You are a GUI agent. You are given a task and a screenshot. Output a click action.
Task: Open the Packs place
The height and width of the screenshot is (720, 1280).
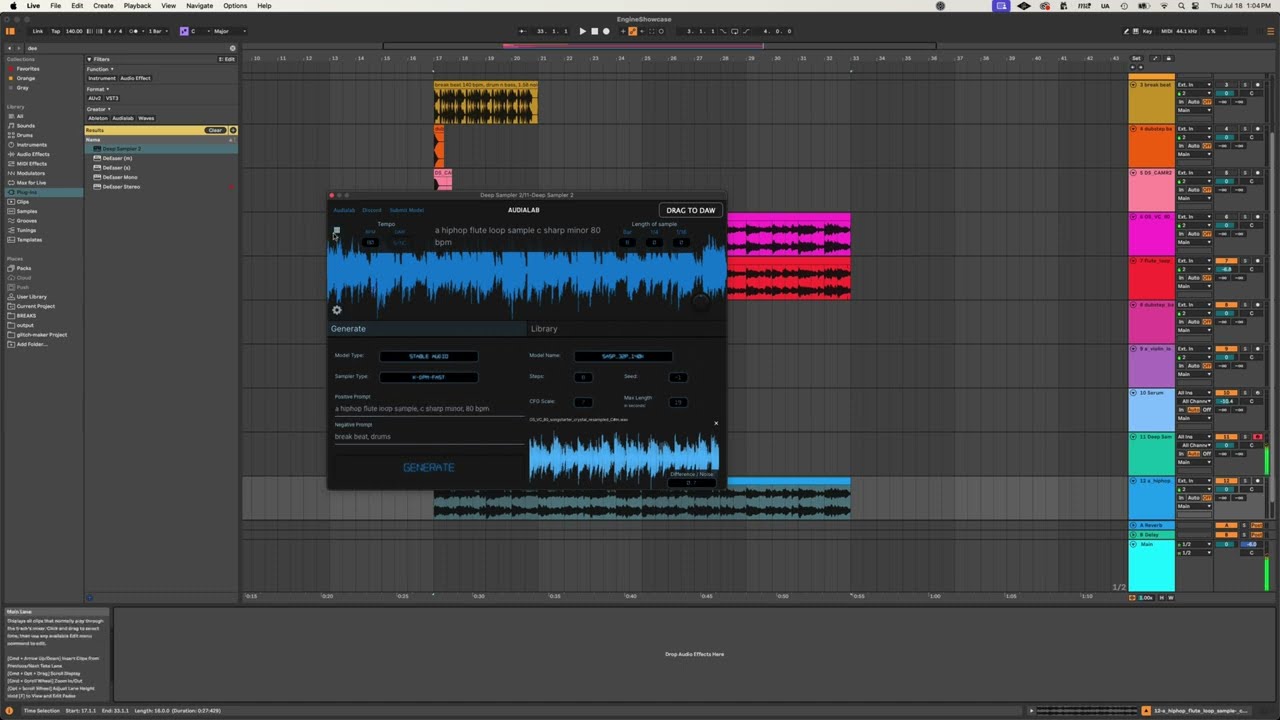[24, 268]
